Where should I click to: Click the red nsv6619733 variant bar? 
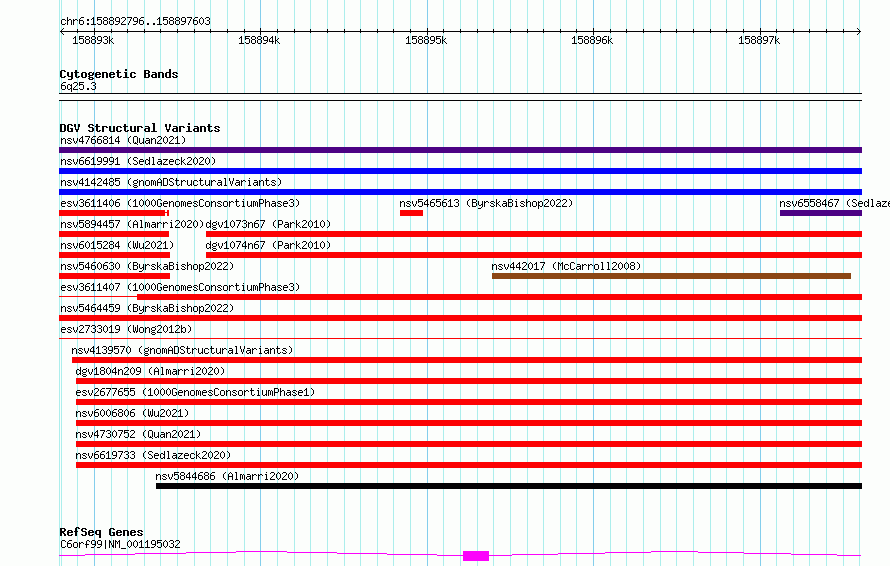pos(469,465)
